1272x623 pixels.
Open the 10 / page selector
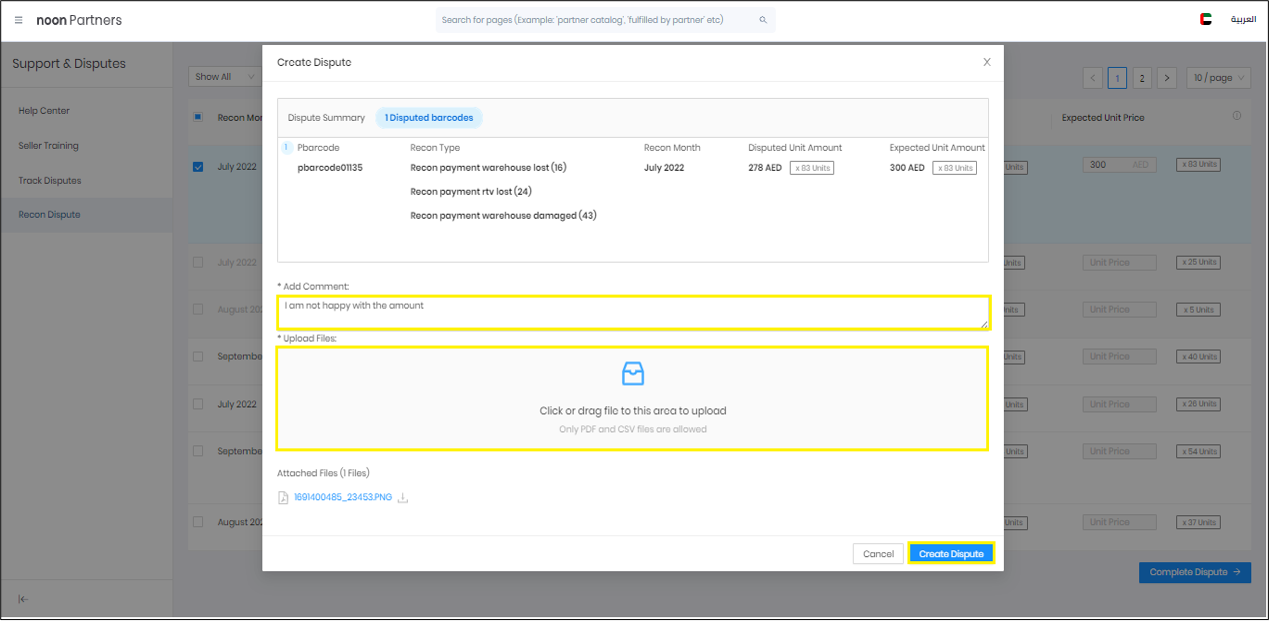point(1218,77)
